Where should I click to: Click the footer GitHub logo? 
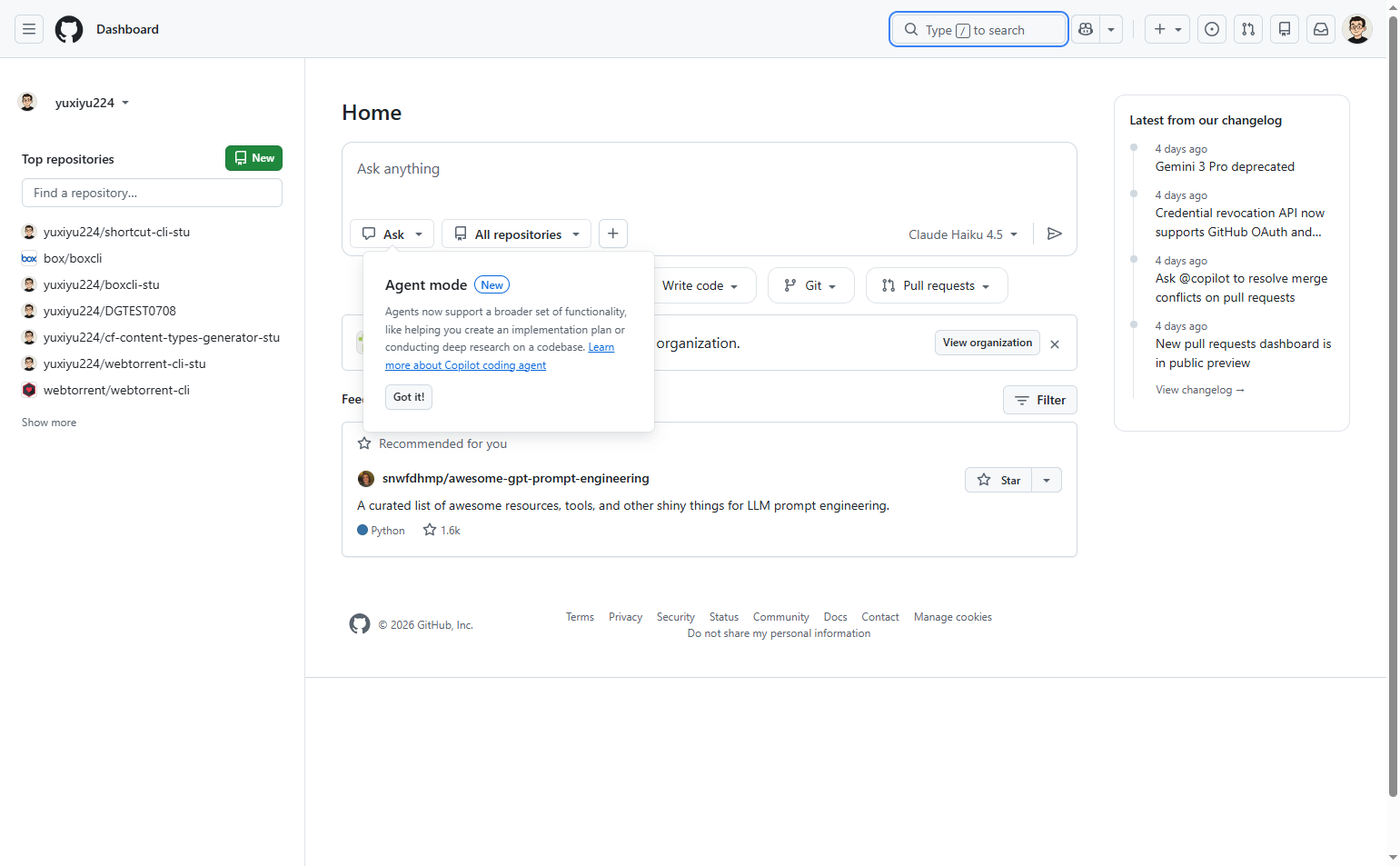pos(360,624)
